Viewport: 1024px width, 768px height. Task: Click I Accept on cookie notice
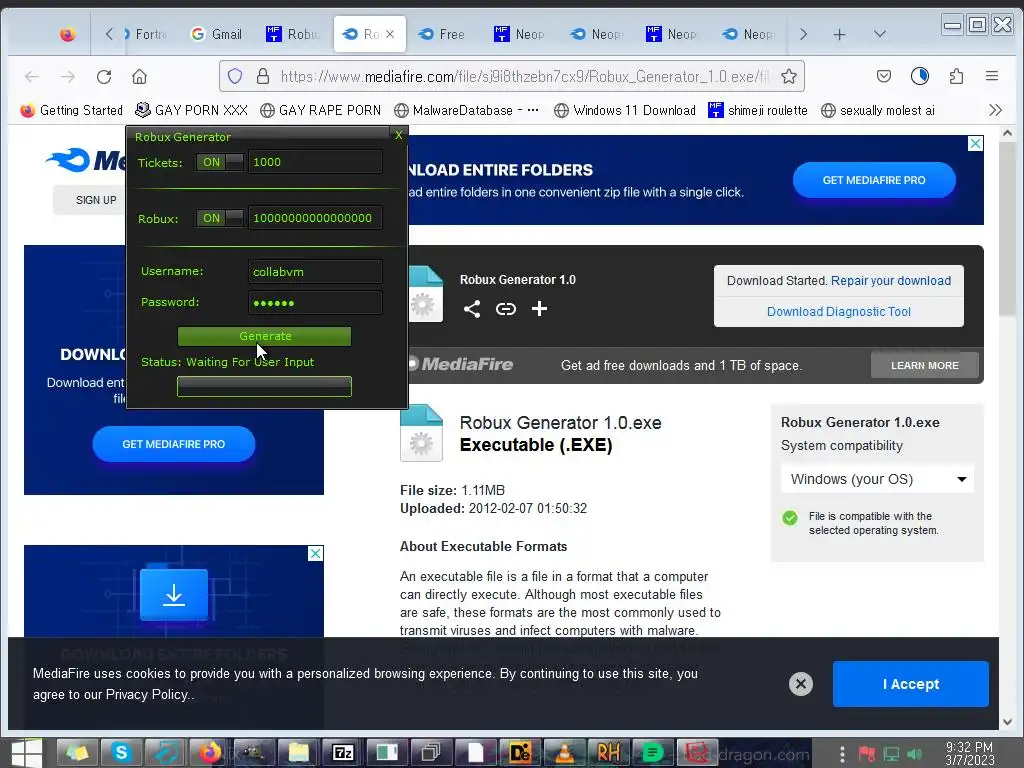910,684
